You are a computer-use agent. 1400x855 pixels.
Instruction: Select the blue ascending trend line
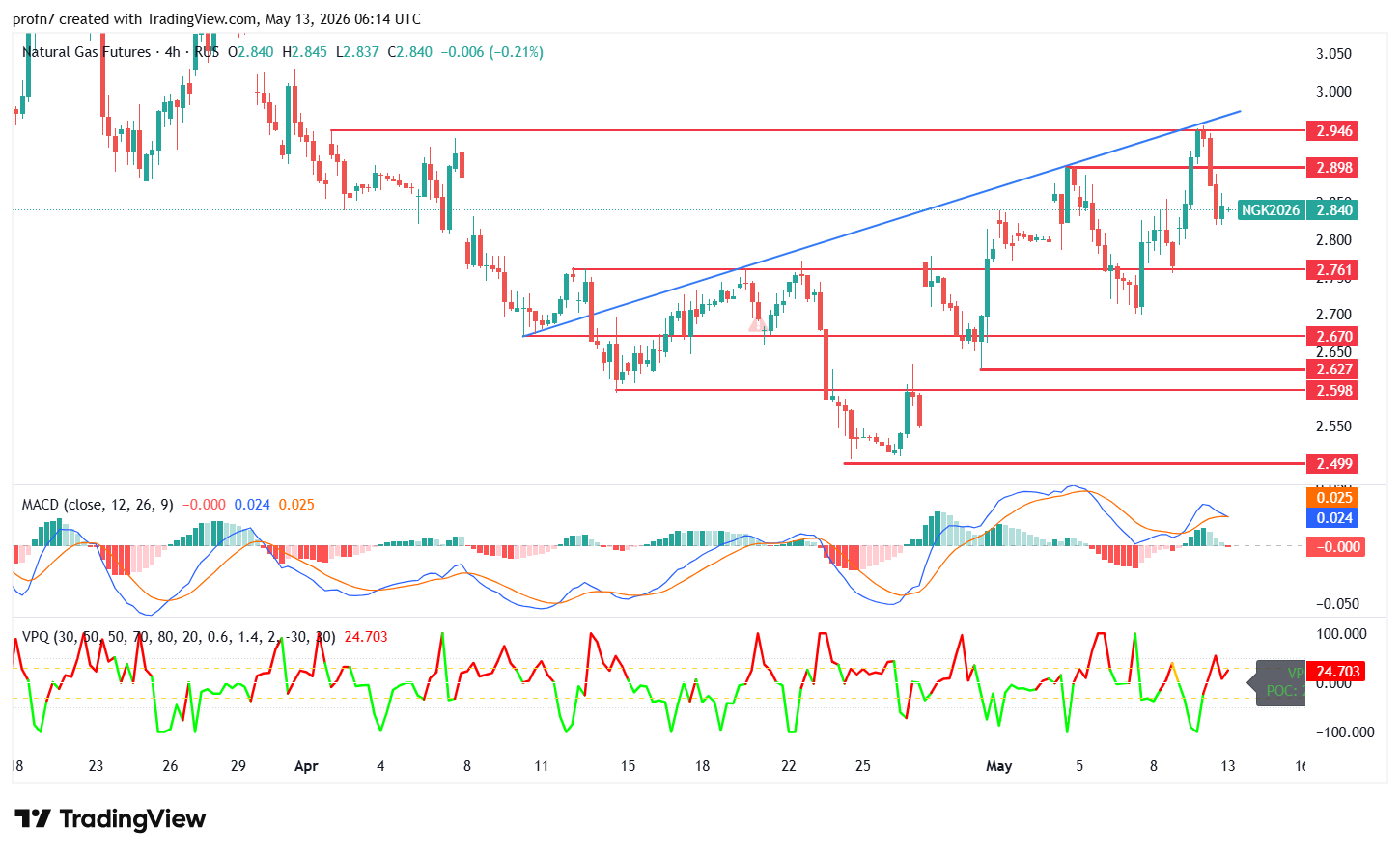coord(882,223)
